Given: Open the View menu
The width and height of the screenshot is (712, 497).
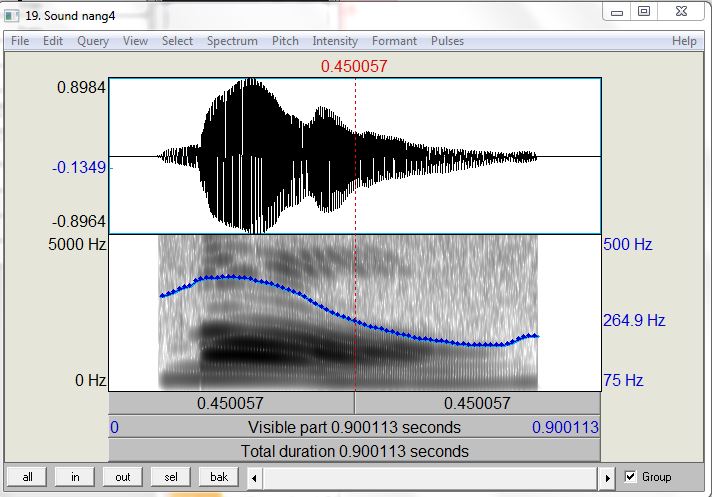Looking at the screenshot, I should tap(135, 41).
